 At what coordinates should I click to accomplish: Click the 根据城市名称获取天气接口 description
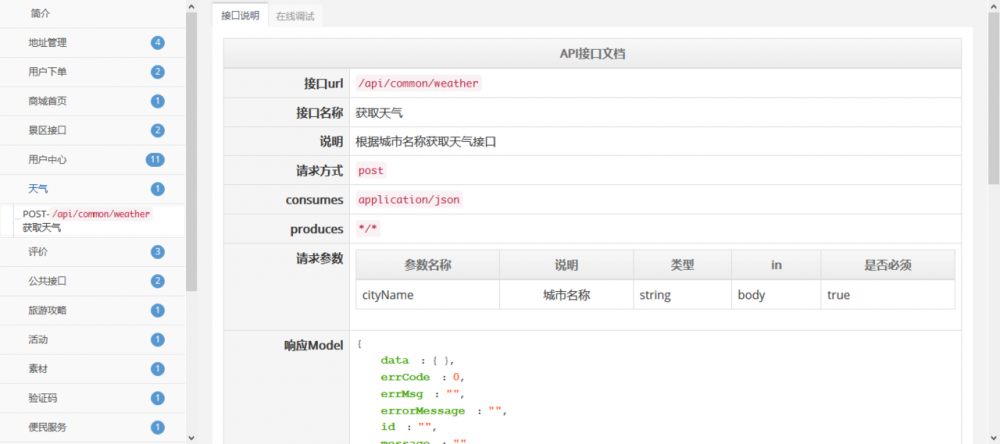tap(425, 142)
